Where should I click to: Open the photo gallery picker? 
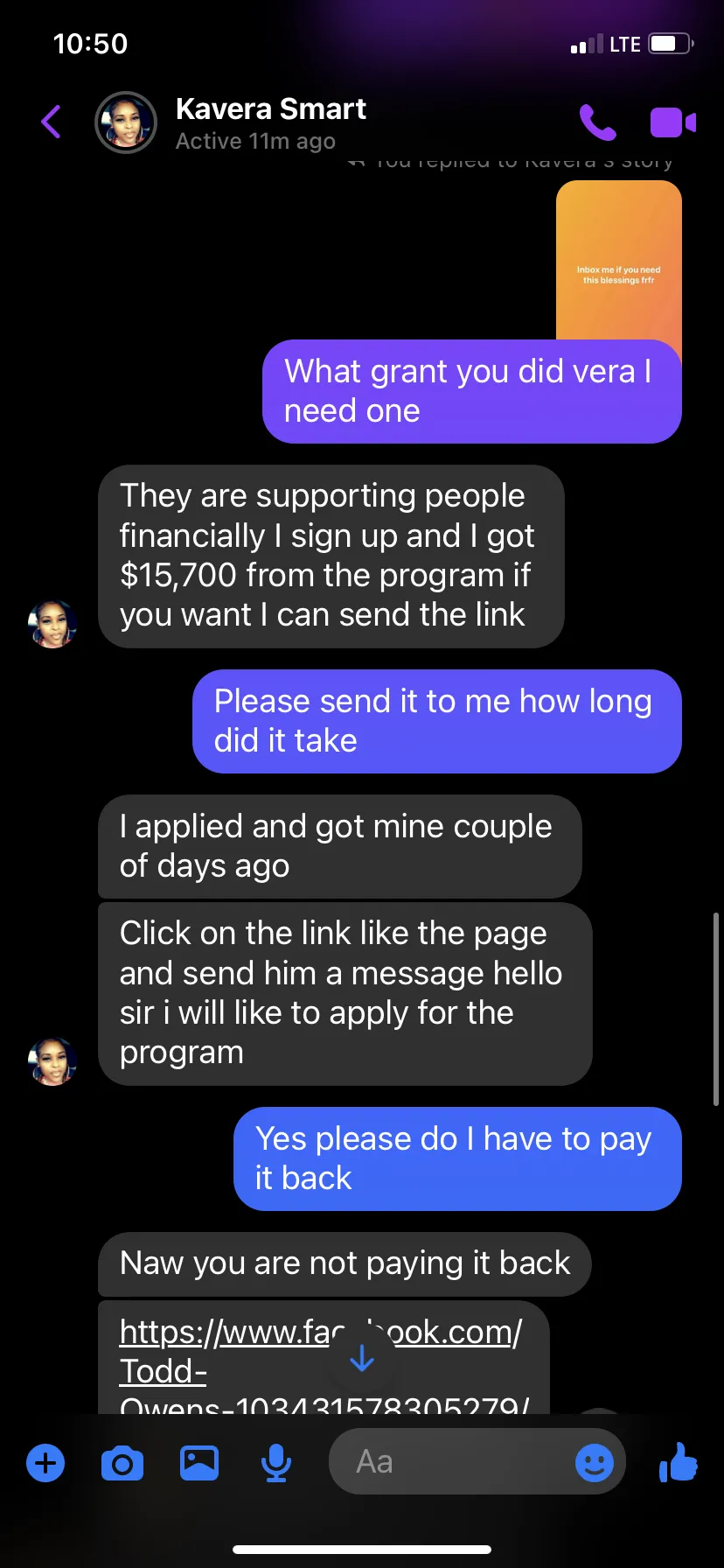199,1463
